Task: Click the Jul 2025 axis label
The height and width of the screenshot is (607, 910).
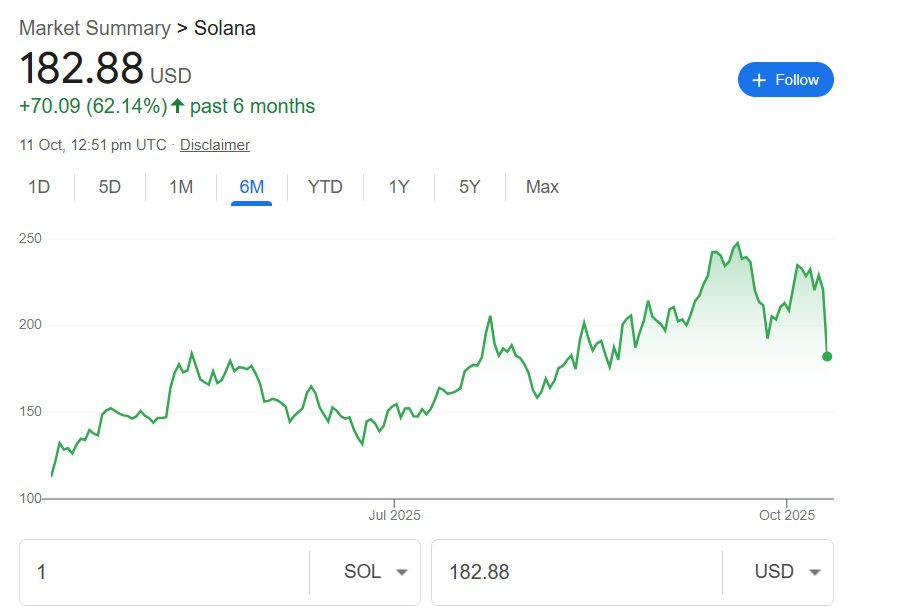Action: (x=394, y=516)
